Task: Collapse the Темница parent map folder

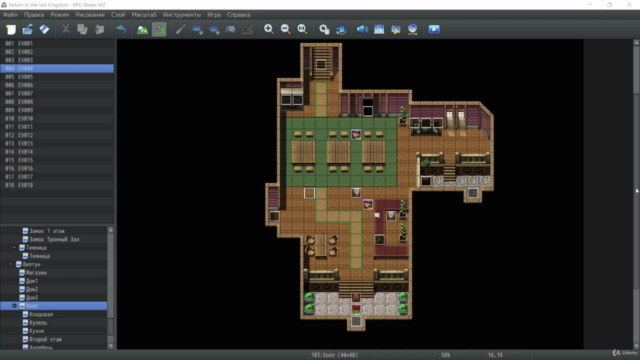Action: point(14,248)
